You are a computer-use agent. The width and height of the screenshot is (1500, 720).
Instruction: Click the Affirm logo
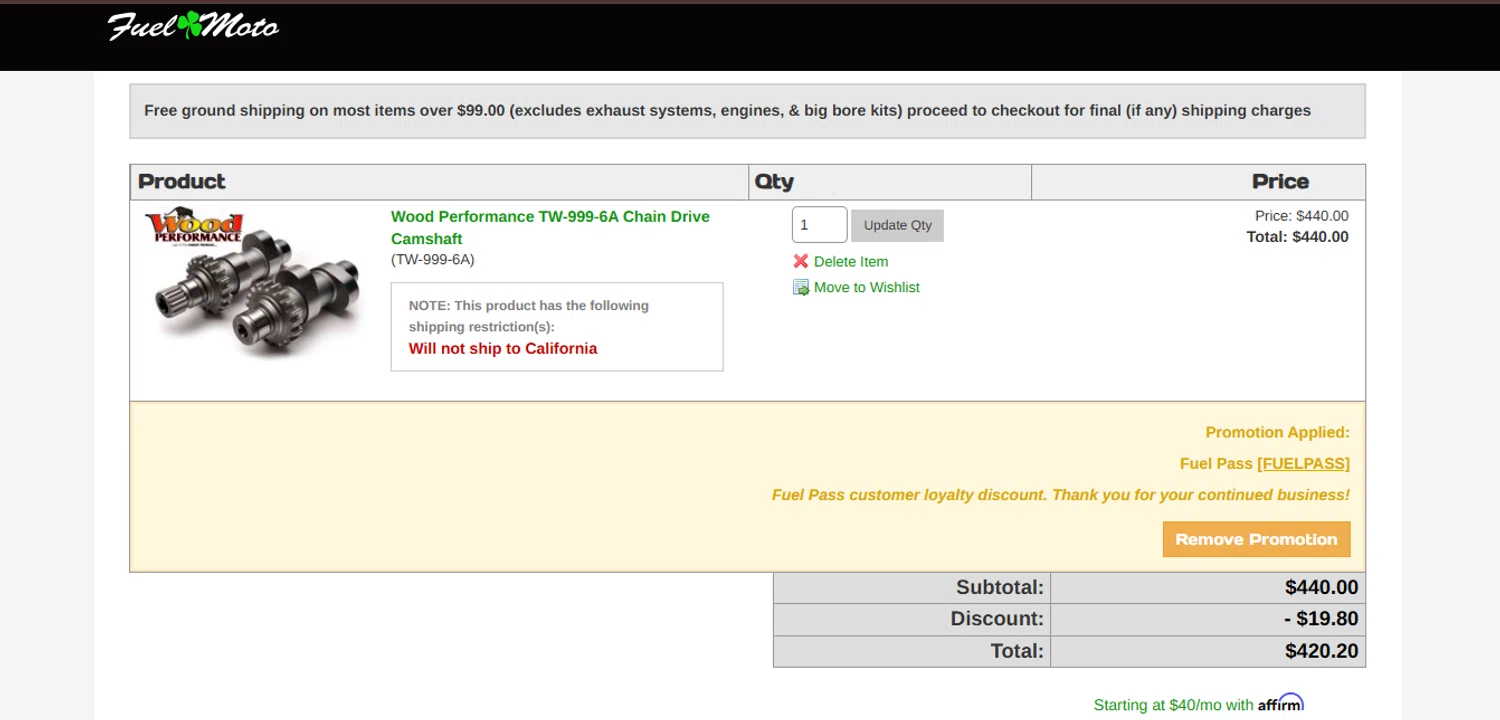[1280, 703]
